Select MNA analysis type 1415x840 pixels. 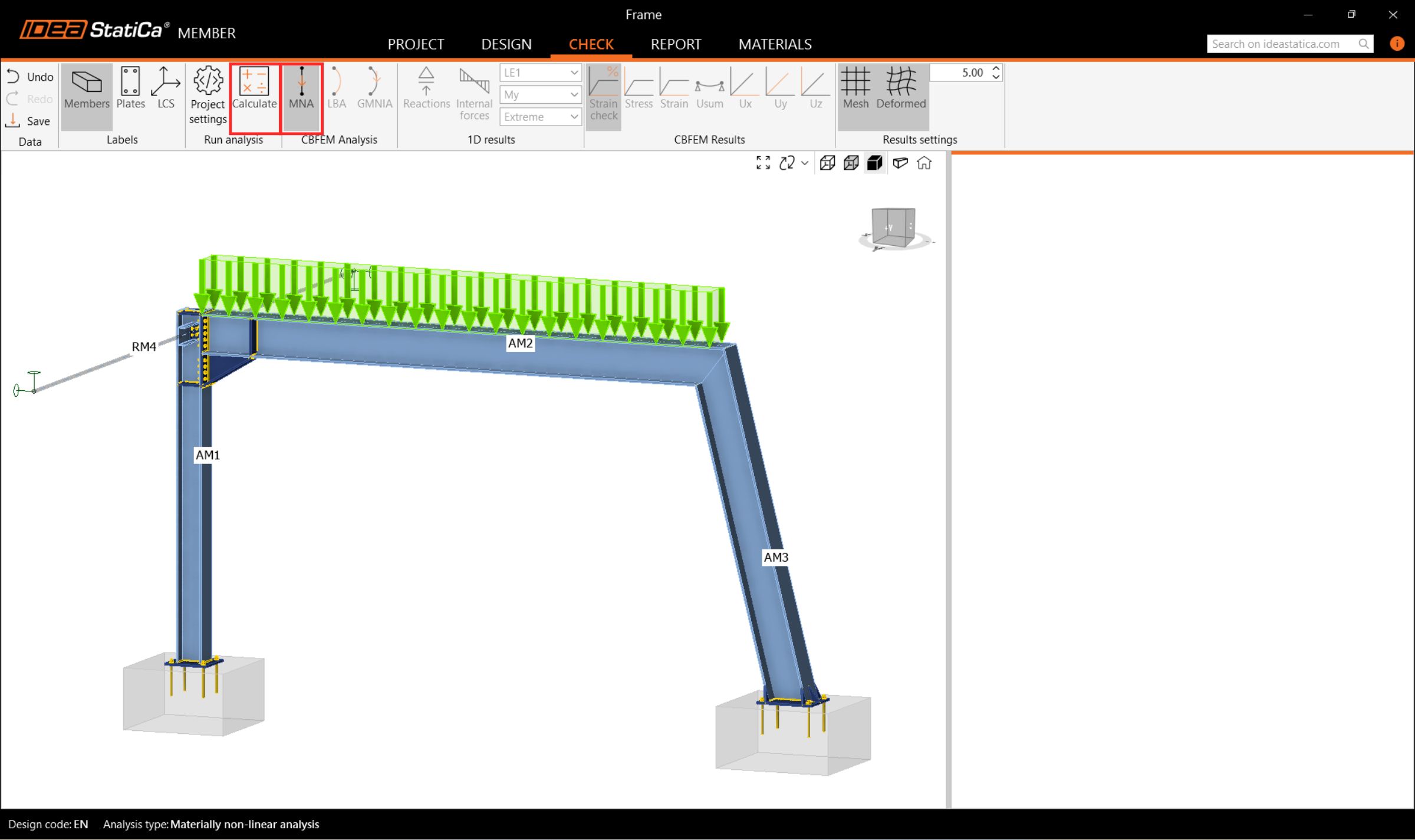coord(301,88)
